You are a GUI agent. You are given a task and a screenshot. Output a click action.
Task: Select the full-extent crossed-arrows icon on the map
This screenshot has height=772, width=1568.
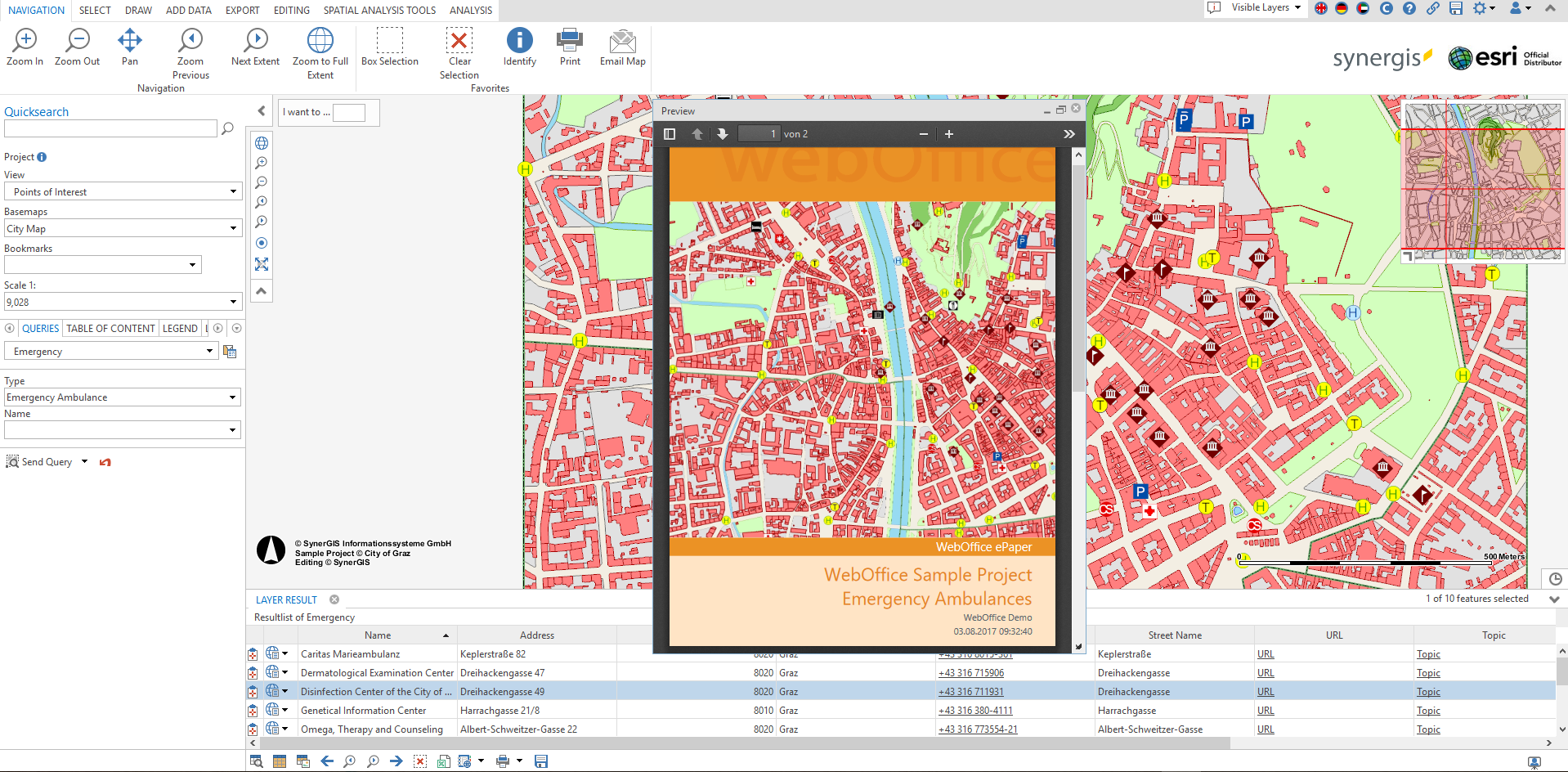point(261,264)
